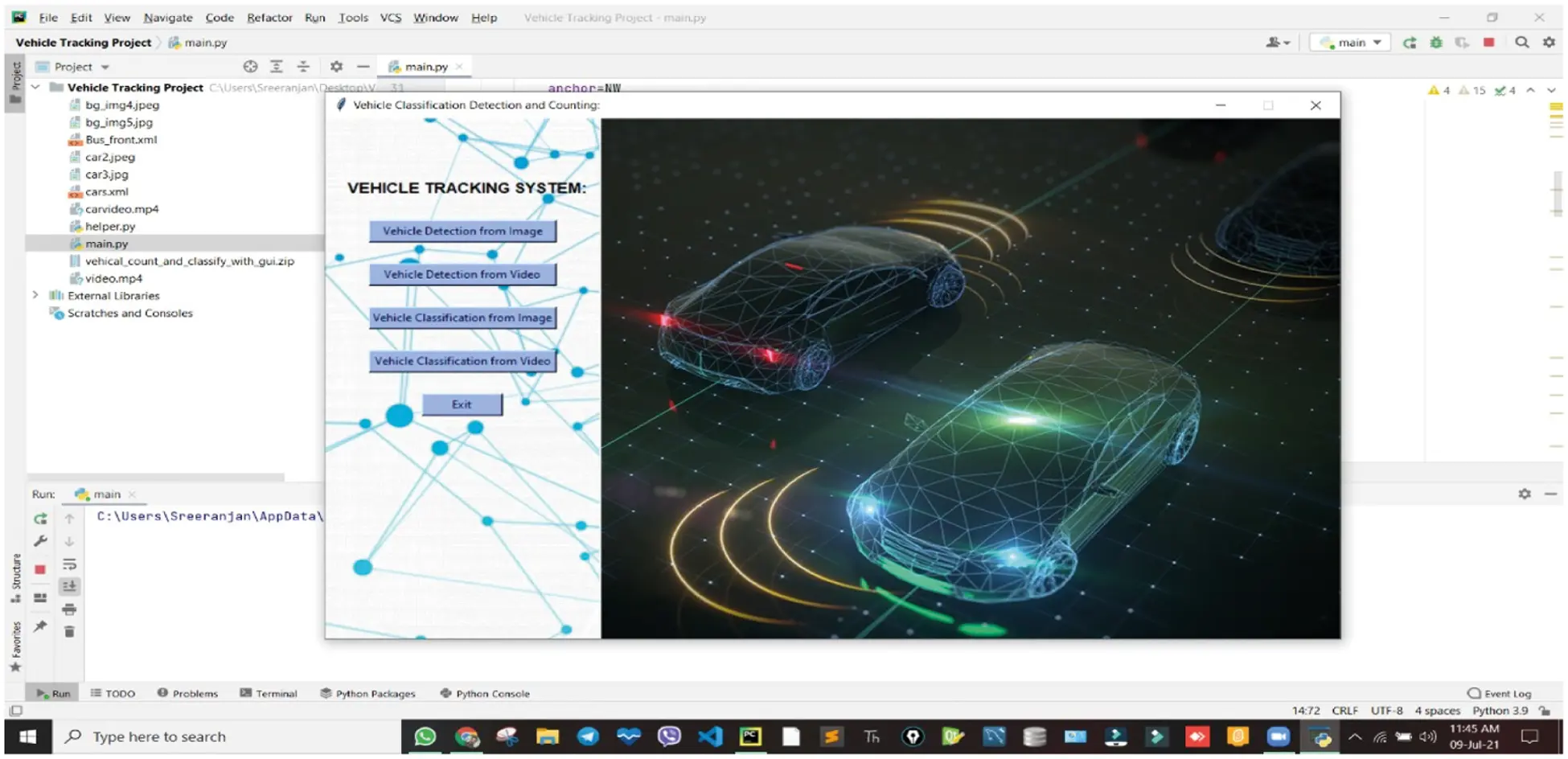
Task: Open Search Everywhere with the magnifier icon
Action: 1522,42
